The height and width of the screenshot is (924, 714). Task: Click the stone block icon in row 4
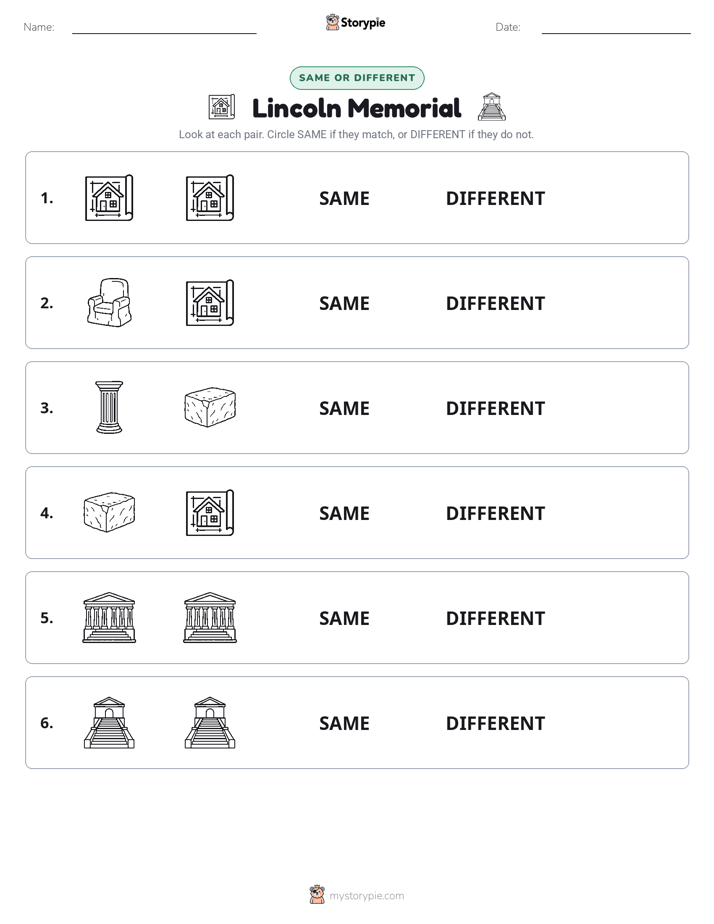coord(109,512)
